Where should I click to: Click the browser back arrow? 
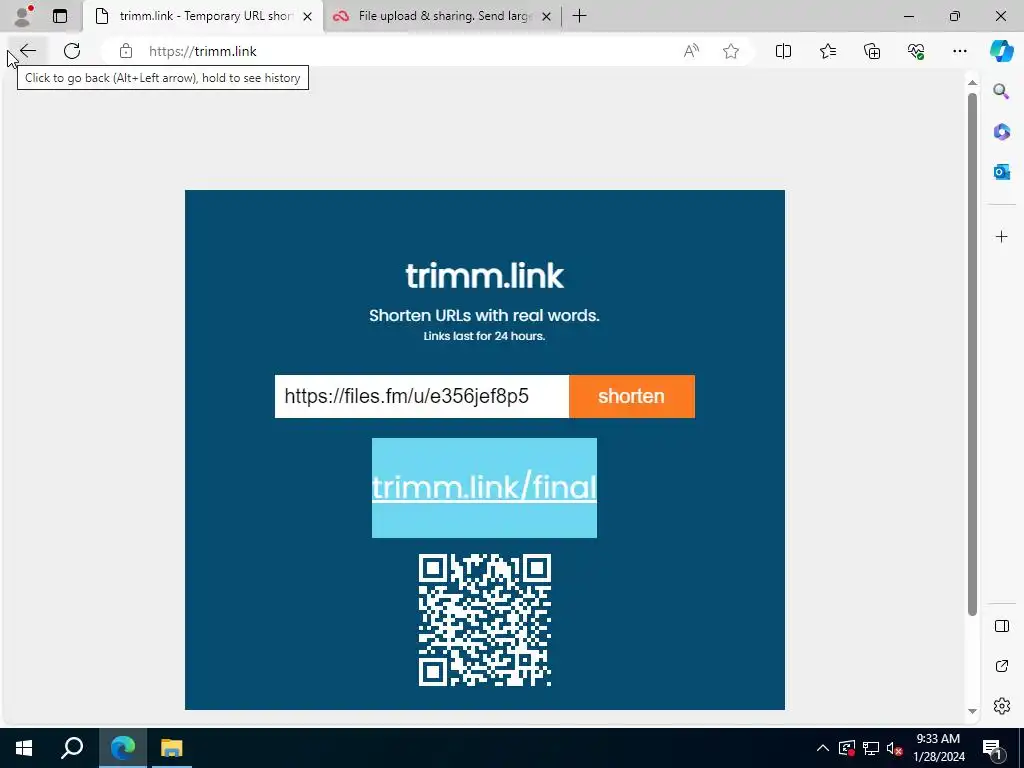pyautogui.click(x=27, y=51)
